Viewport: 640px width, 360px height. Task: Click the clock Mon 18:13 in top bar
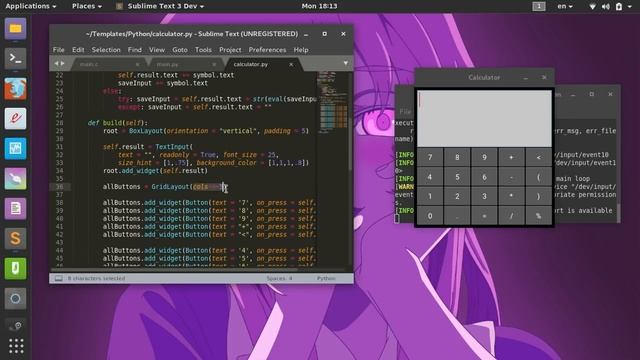click(319, 6)
